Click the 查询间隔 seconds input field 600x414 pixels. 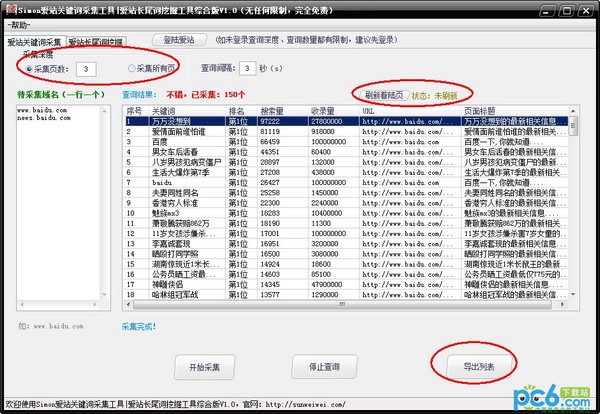(x=248, y=68)
